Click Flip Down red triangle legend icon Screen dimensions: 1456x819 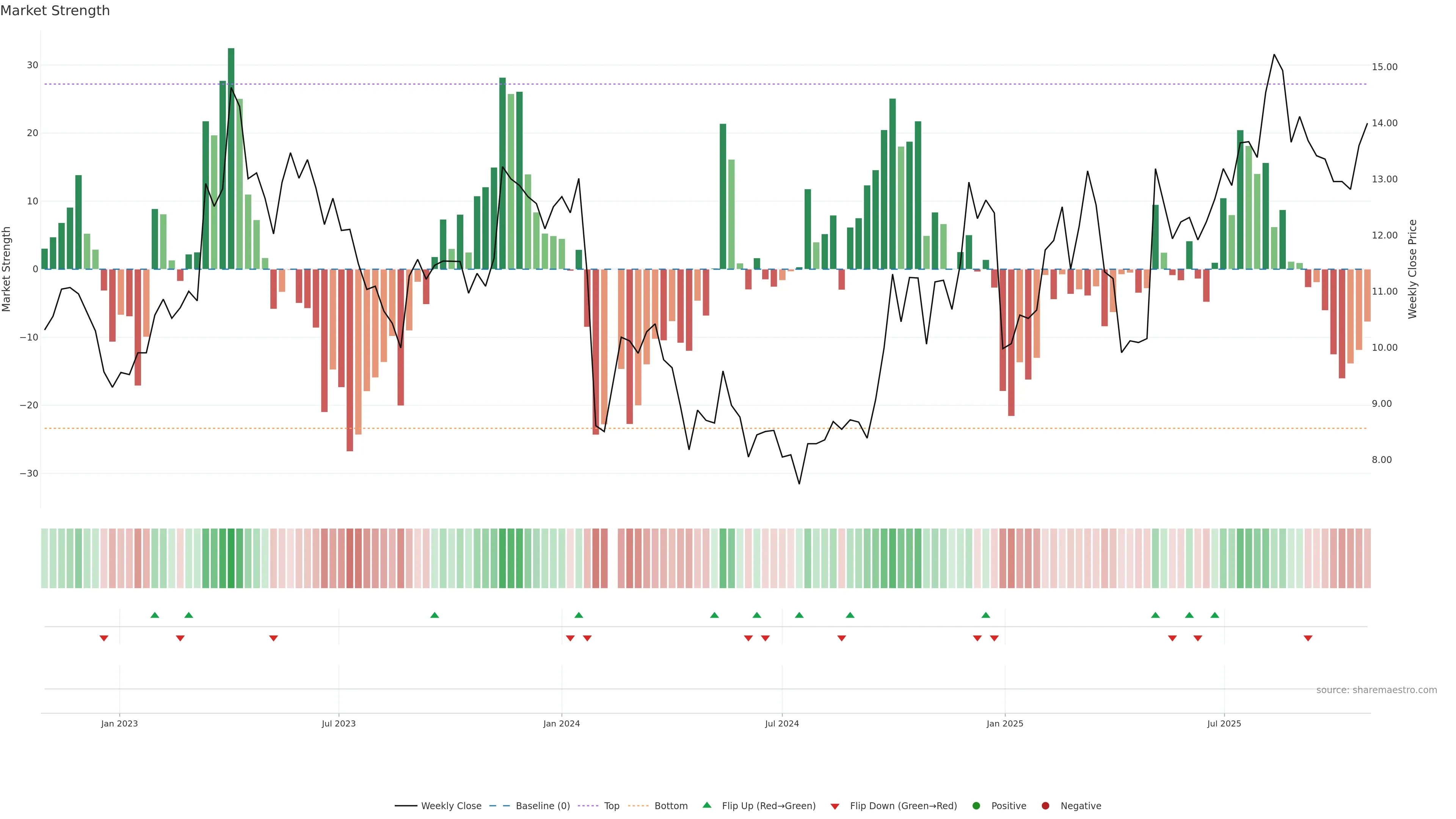point(835,806)
